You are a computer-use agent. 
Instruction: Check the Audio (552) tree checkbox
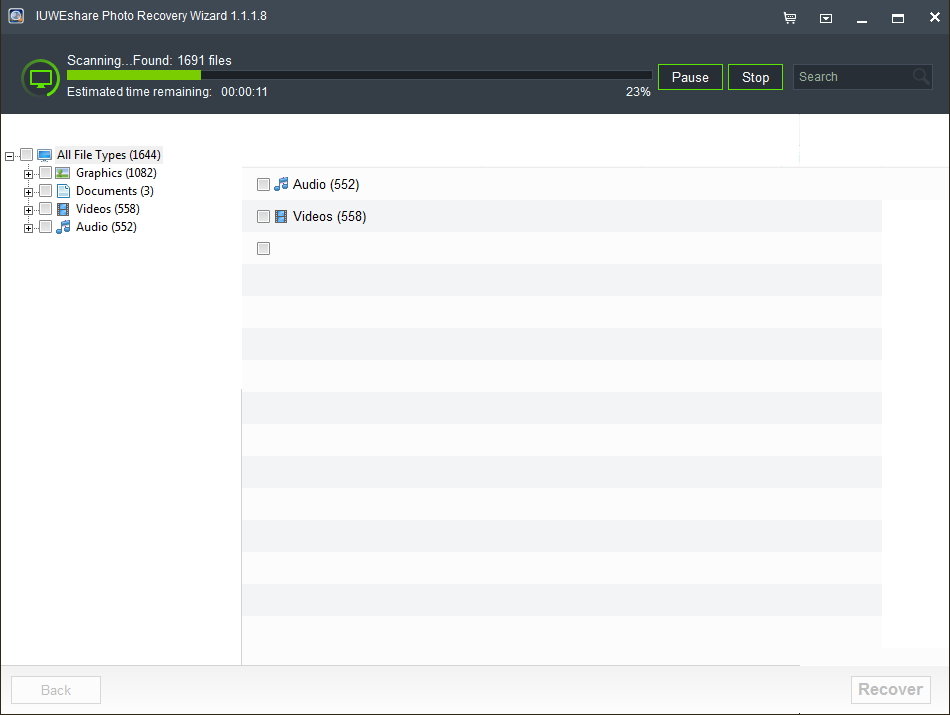click(x=45, y=227)
